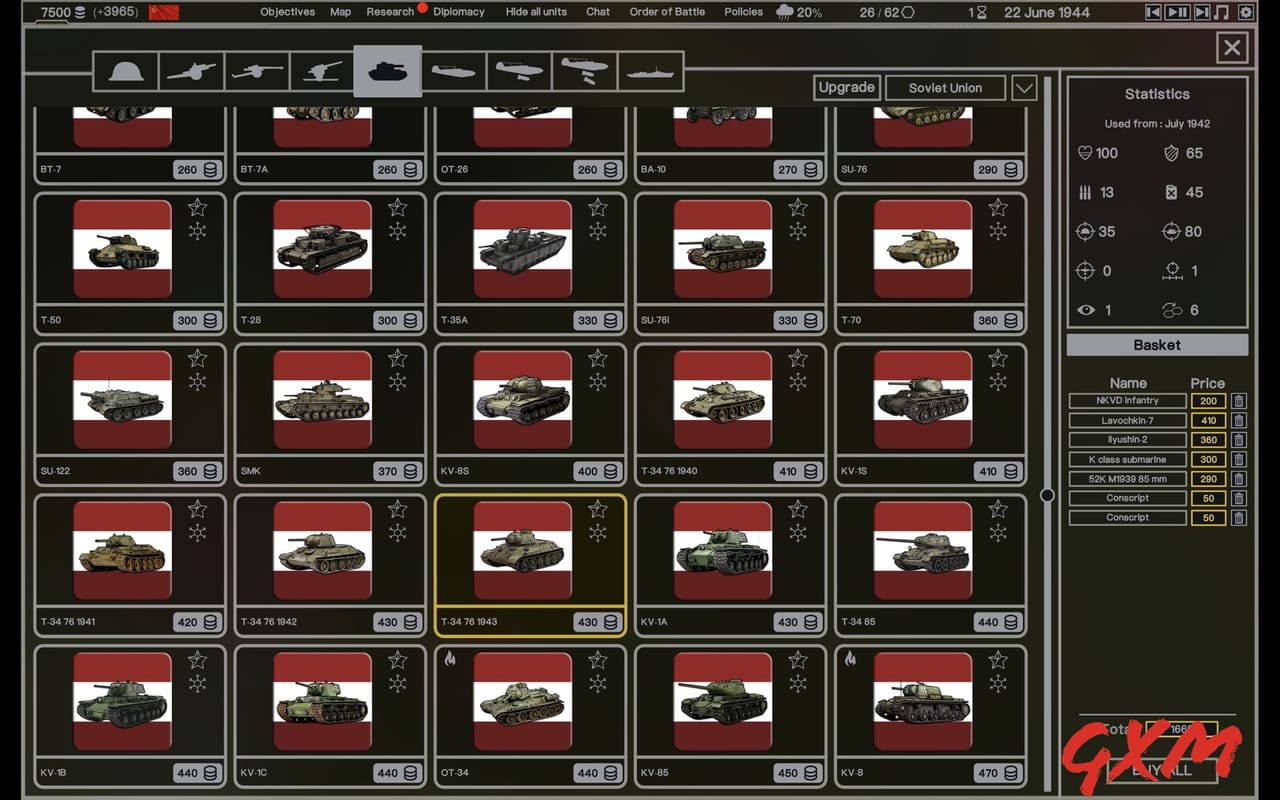Viewport: 1280px width, 800px height.
Task: Open the Research menu
Action: (x=390, y=12)
